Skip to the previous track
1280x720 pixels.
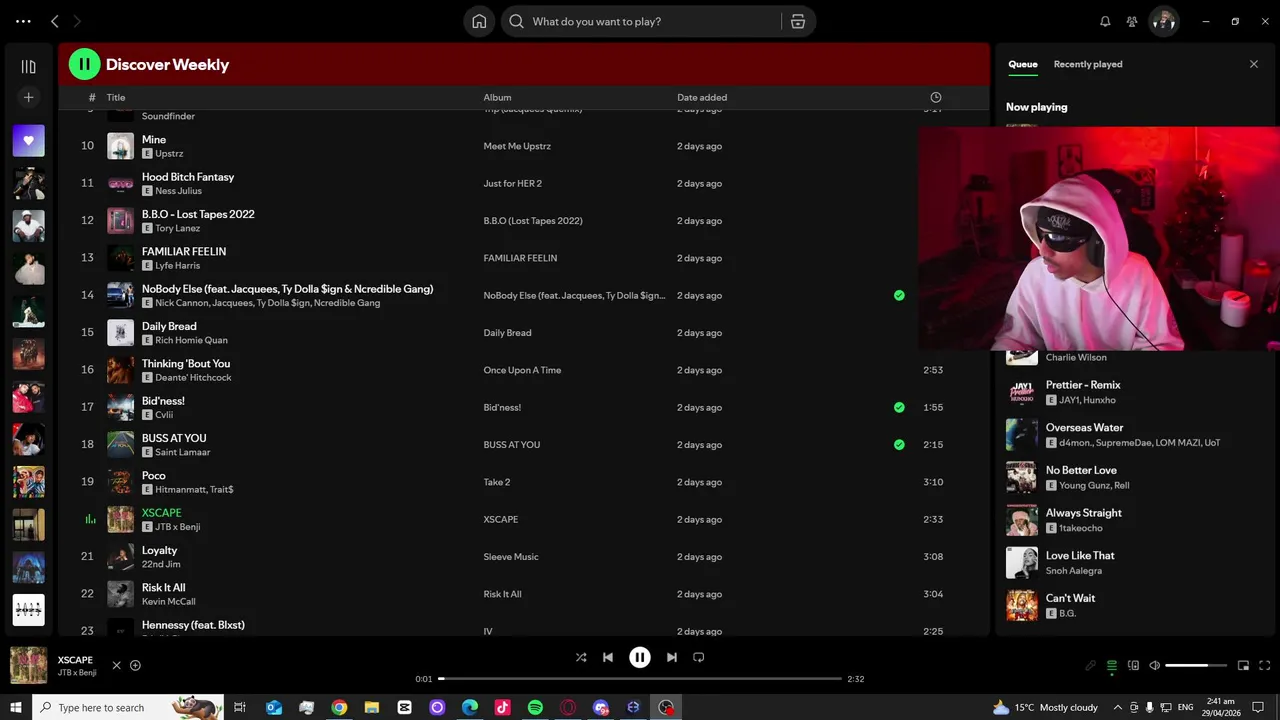coord(608,657)
